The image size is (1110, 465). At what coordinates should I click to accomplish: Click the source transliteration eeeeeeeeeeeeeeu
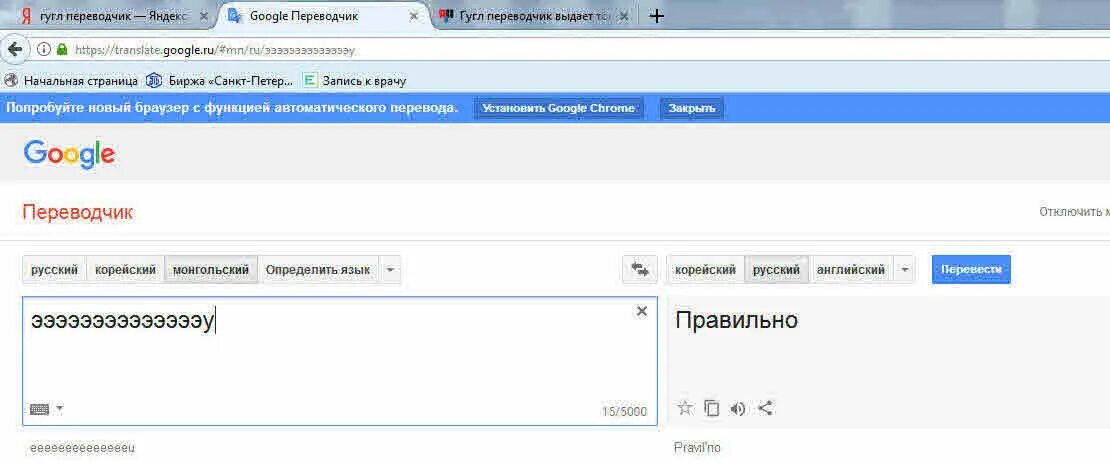point(82,448)
